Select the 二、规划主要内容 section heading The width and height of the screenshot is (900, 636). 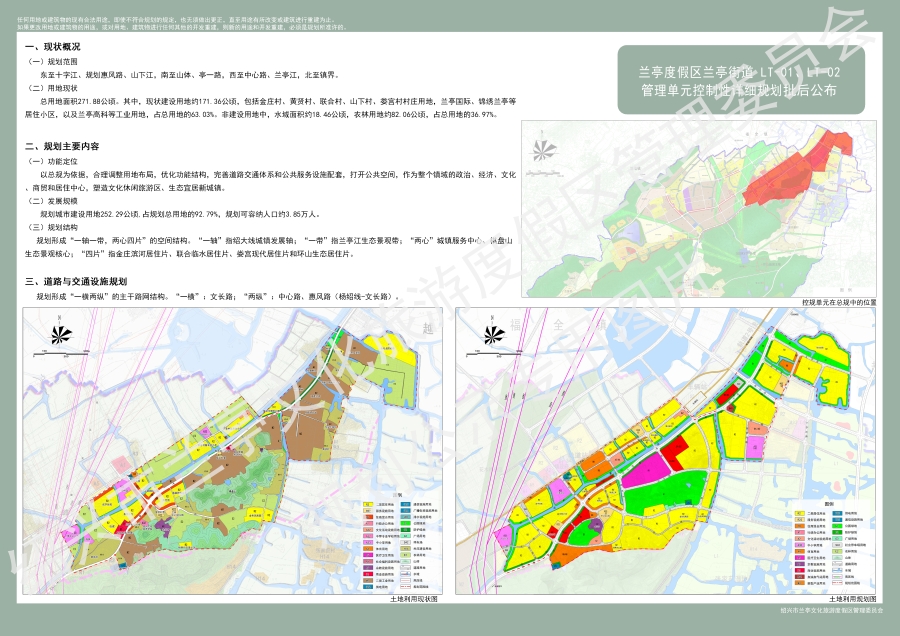69,146
